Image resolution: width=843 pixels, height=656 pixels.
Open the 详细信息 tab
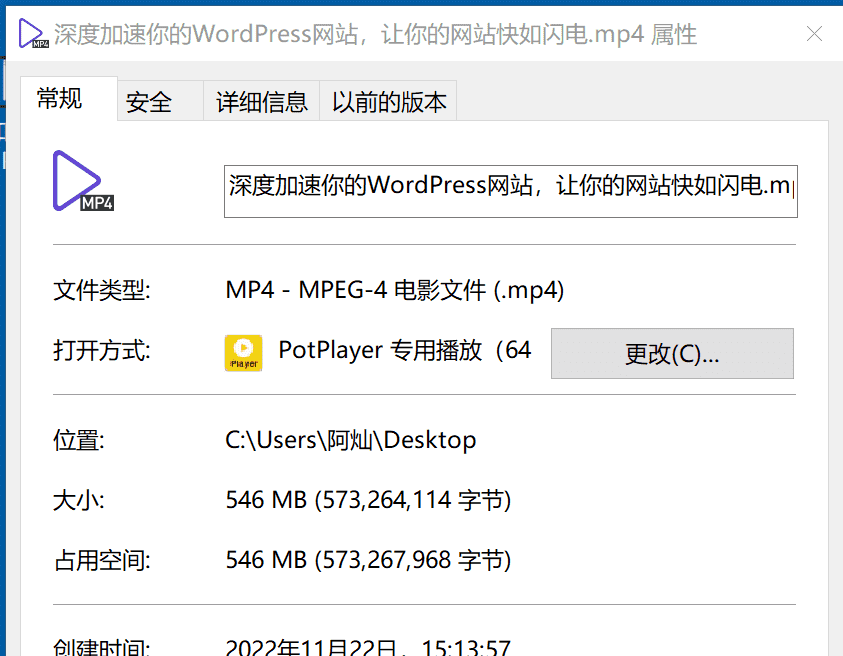(x=261, y=101)
